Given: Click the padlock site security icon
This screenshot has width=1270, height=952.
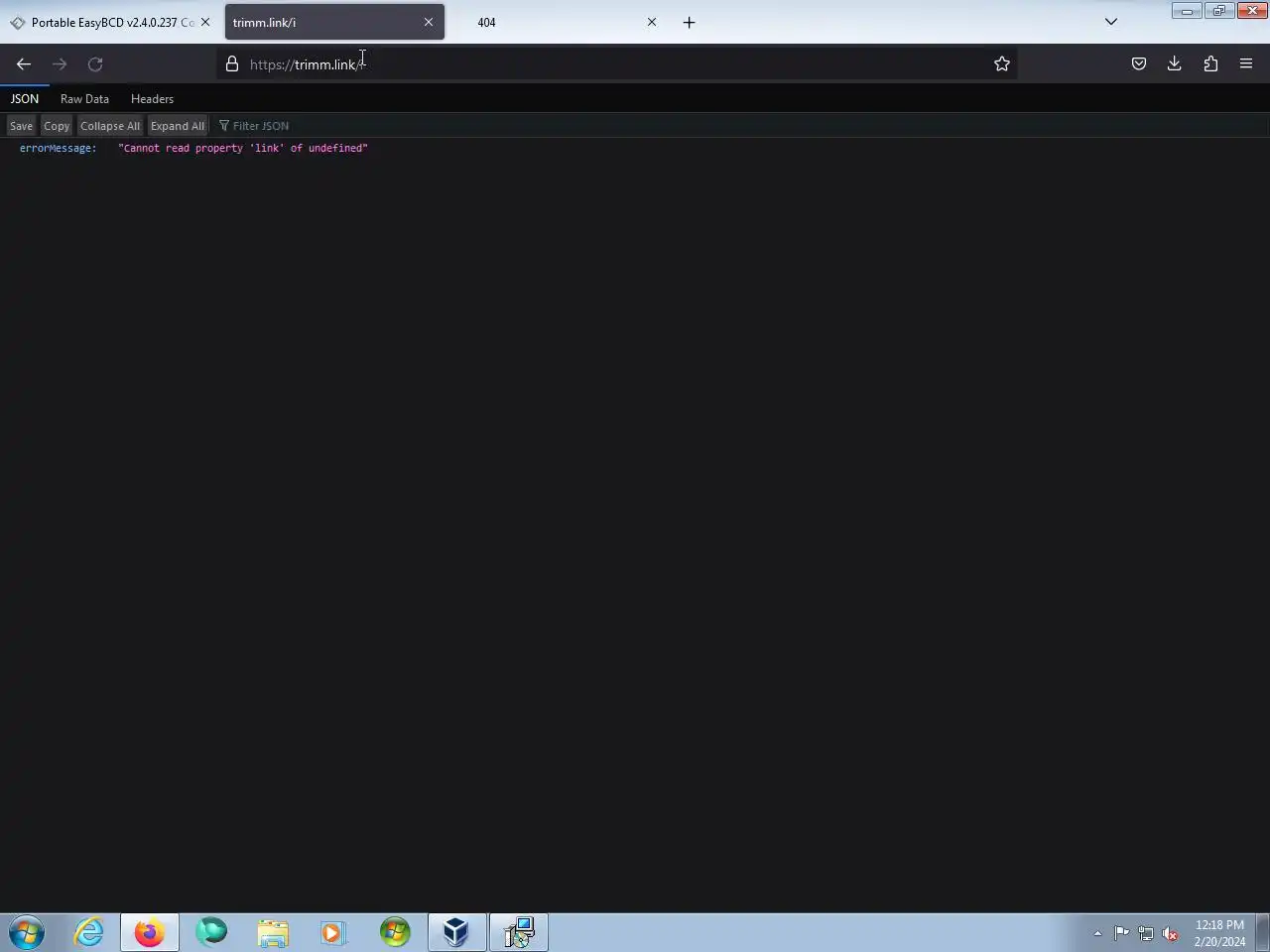Looking at the screenshot, I should tap(232, 63).
